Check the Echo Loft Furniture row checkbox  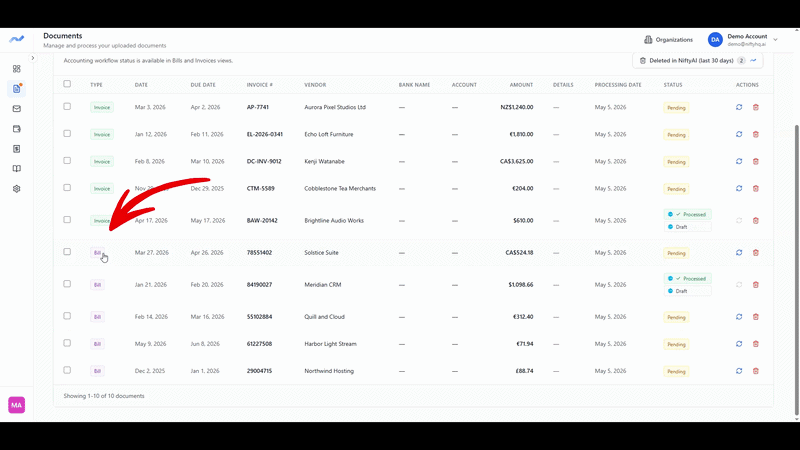coord(67,134)
